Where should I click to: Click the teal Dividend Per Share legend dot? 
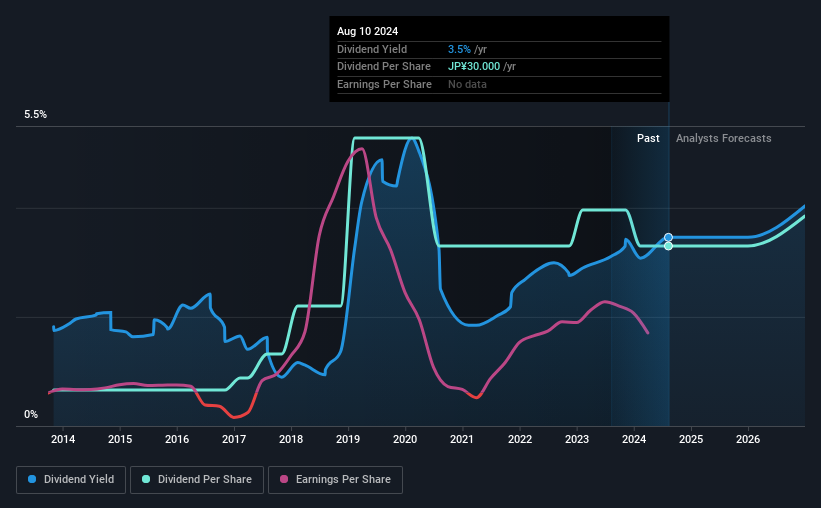pos(146,479)
